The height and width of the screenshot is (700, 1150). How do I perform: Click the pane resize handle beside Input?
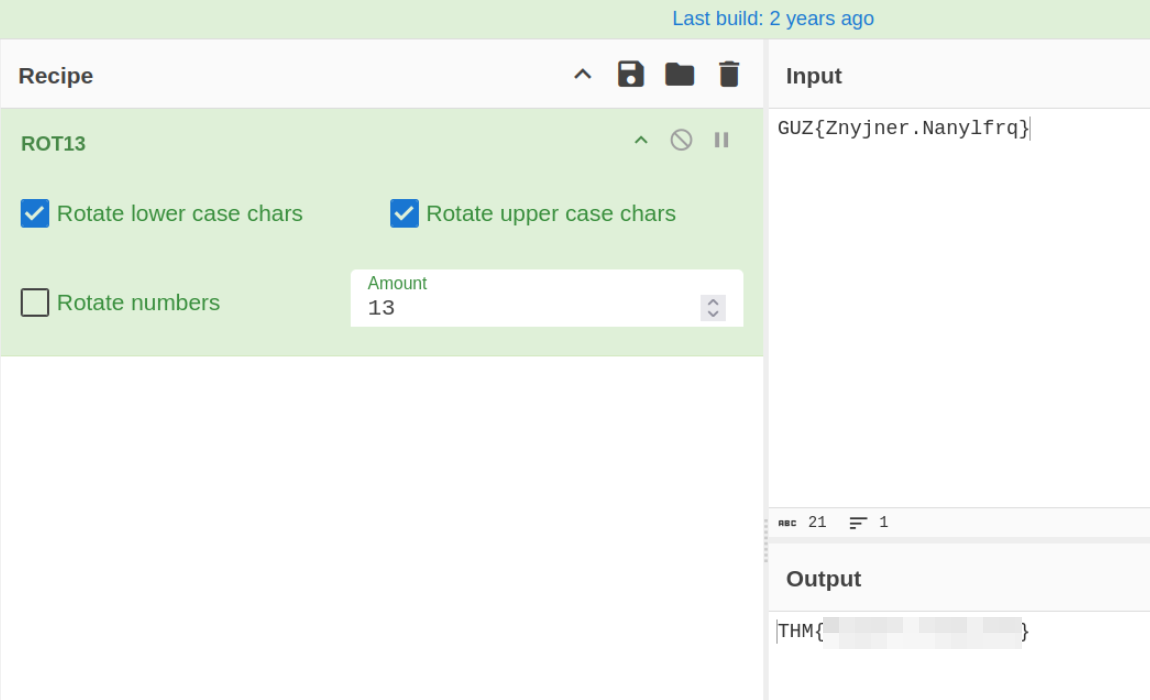766,540
